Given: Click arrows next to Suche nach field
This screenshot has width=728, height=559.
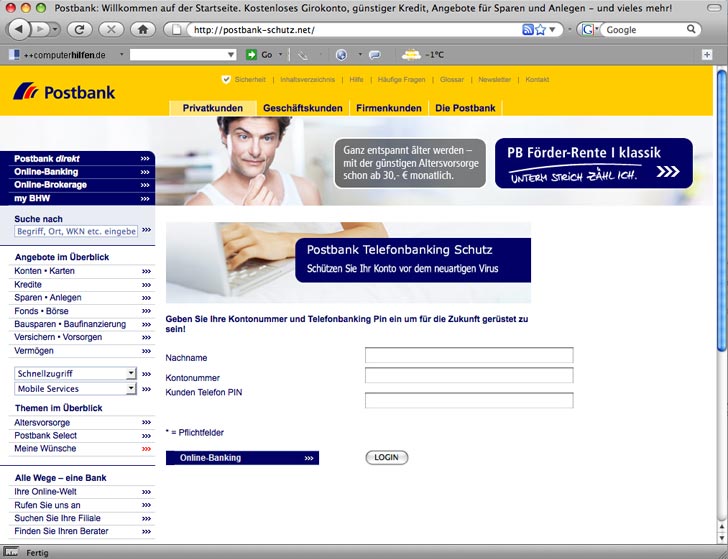Looking at the screenshot, I should [x=146, y=230].
